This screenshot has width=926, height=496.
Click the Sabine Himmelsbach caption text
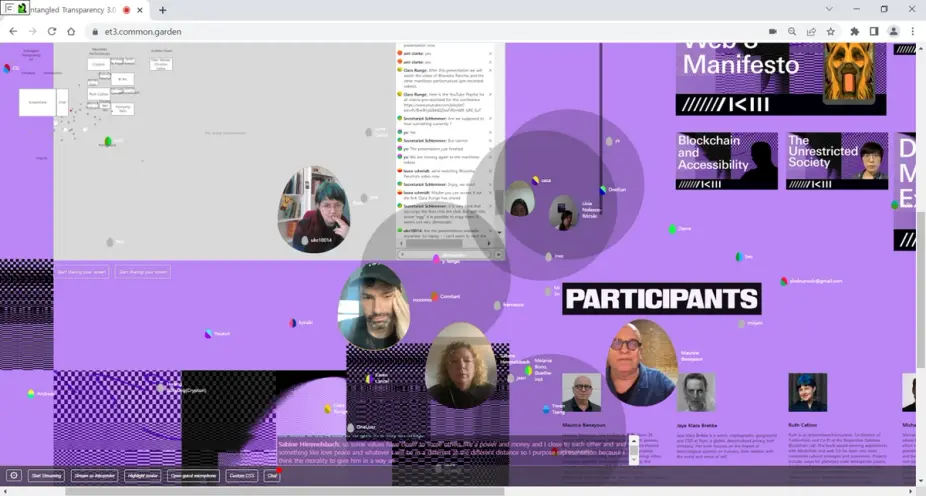(x=452, y=452)
